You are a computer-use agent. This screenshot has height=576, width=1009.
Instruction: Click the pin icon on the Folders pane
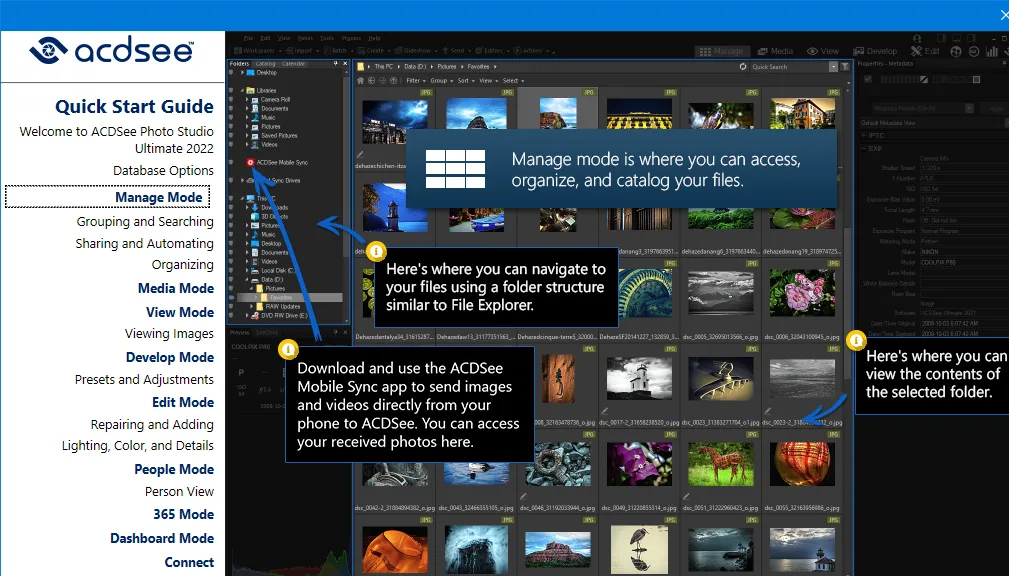tap(335, 64)
